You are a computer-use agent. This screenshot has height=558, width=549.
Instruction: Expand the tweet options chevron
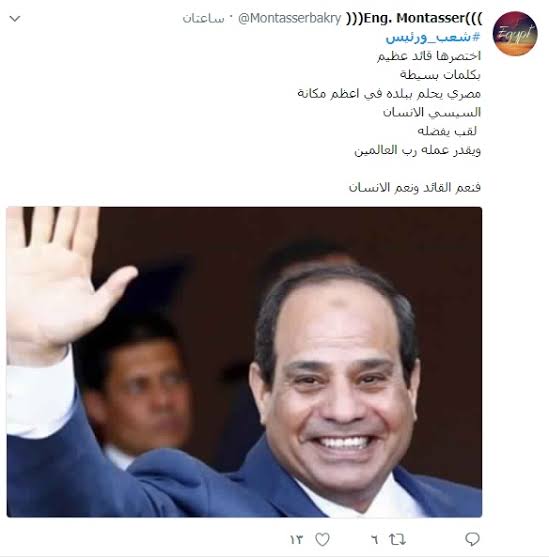tap(15, 19)
